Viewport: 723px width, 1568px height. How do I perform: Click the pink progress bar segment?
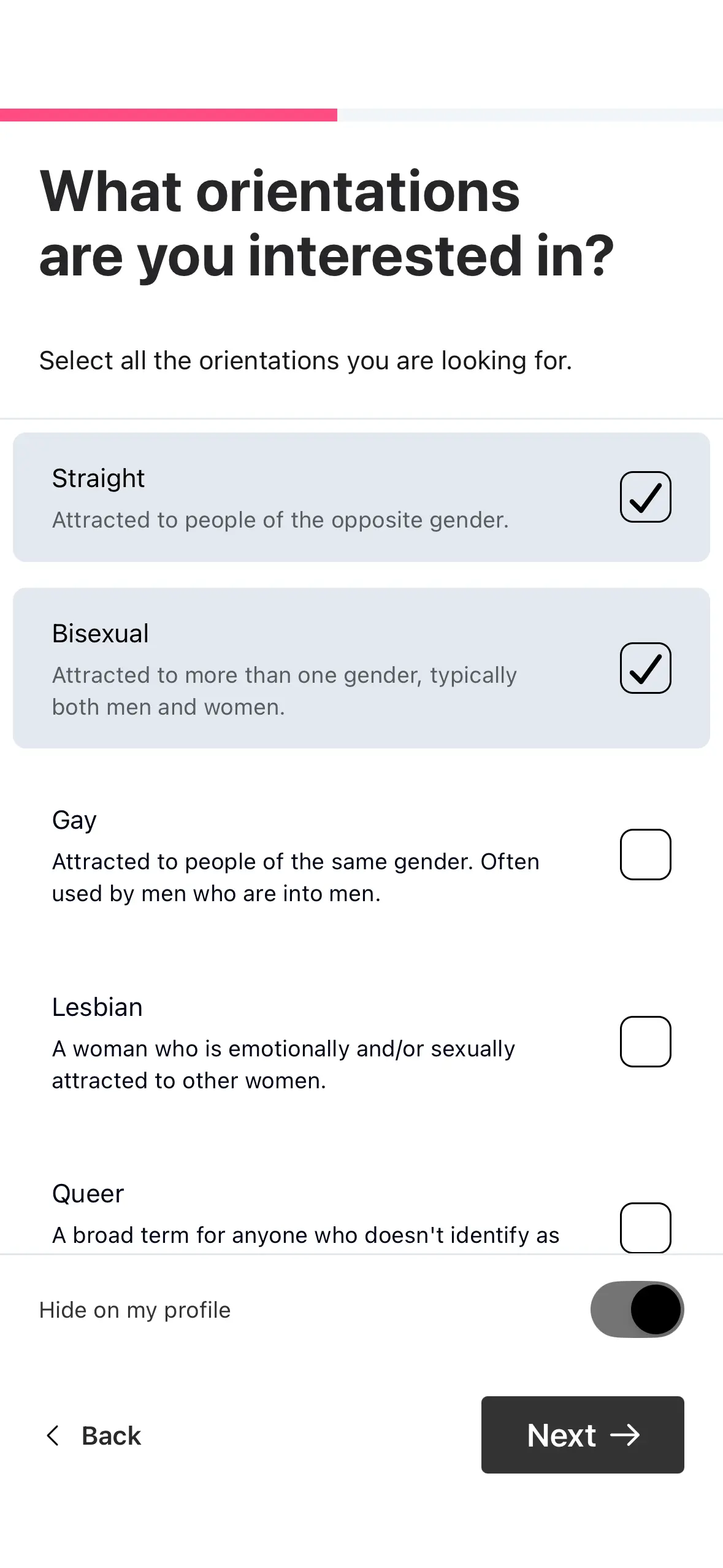169,115
